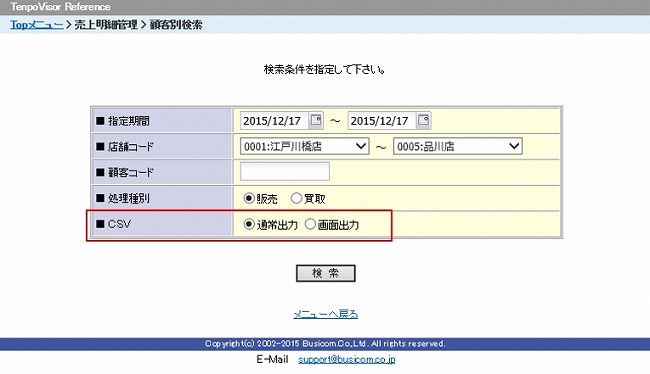650x374 pixels.
Task: Focus the 顧客コード input field
Action: tap(285, 171)
